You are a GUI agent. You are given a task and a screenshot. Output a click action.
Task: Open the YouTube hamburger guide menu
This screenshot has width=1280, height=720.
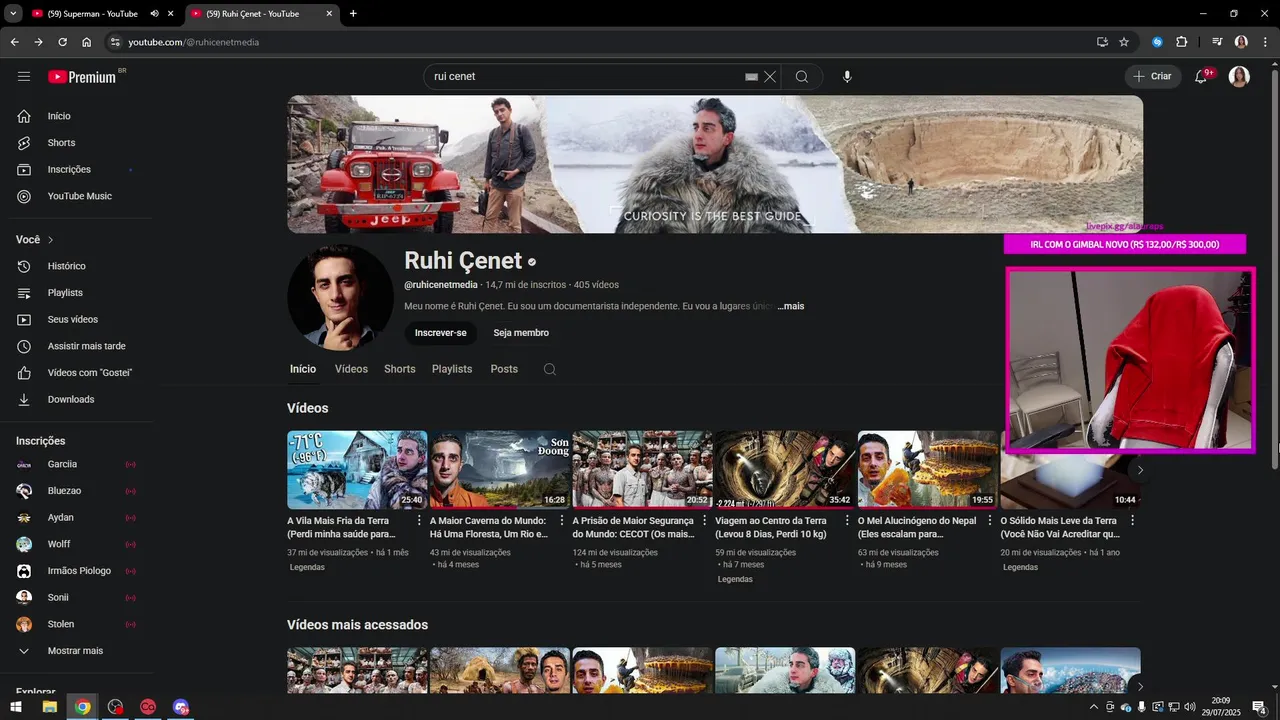[24, 76]
